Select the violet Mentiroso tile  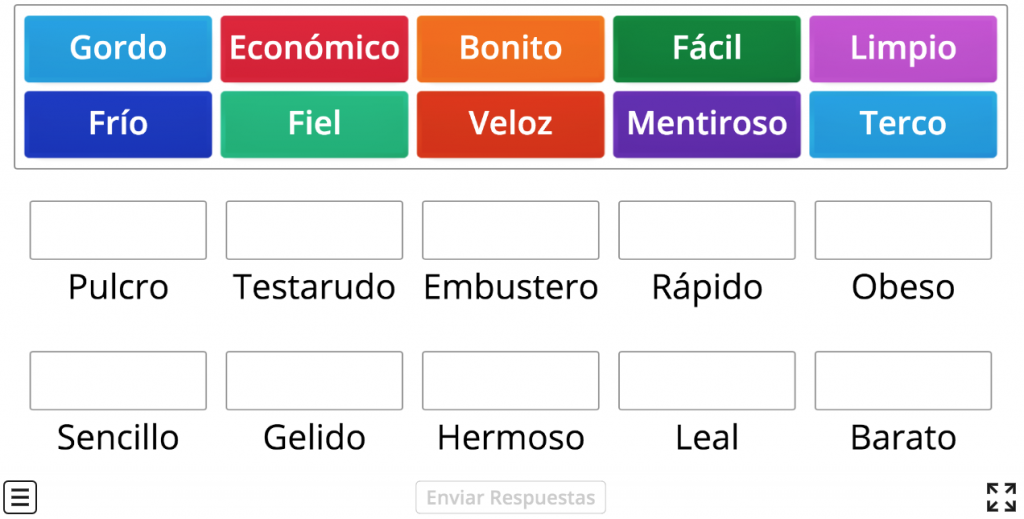pos(707,124)
